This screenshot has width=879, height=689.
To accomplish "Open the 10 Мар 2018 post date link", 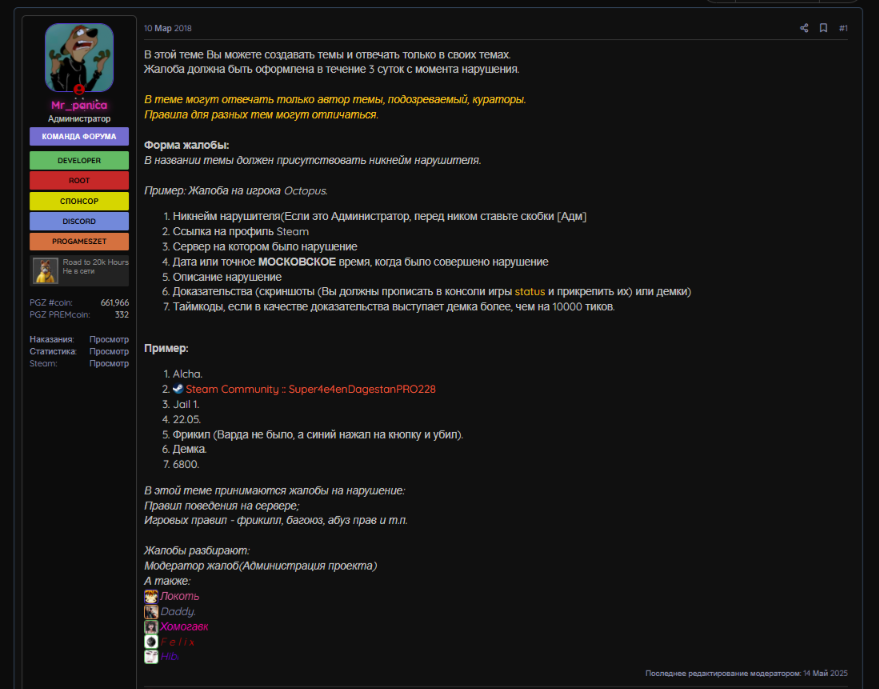I will tap(169, 28).
